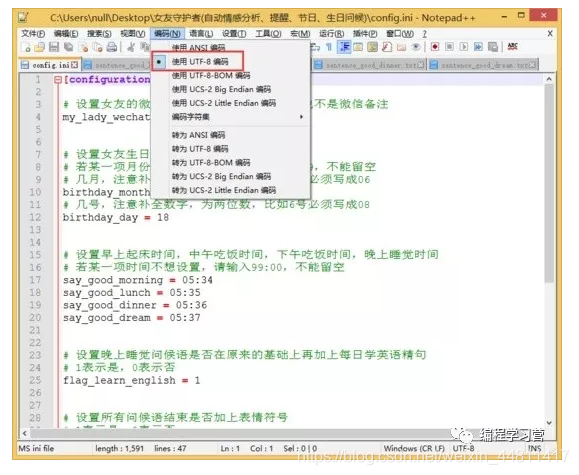The image size is (579, 475).
Task: Open the 搜索(S) menu
Action: pos(99,34)
